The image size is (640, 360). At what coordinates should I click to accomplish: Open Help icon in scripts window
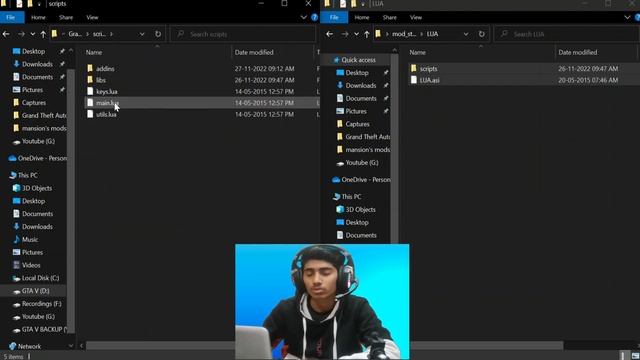click(x=314, y=18)
